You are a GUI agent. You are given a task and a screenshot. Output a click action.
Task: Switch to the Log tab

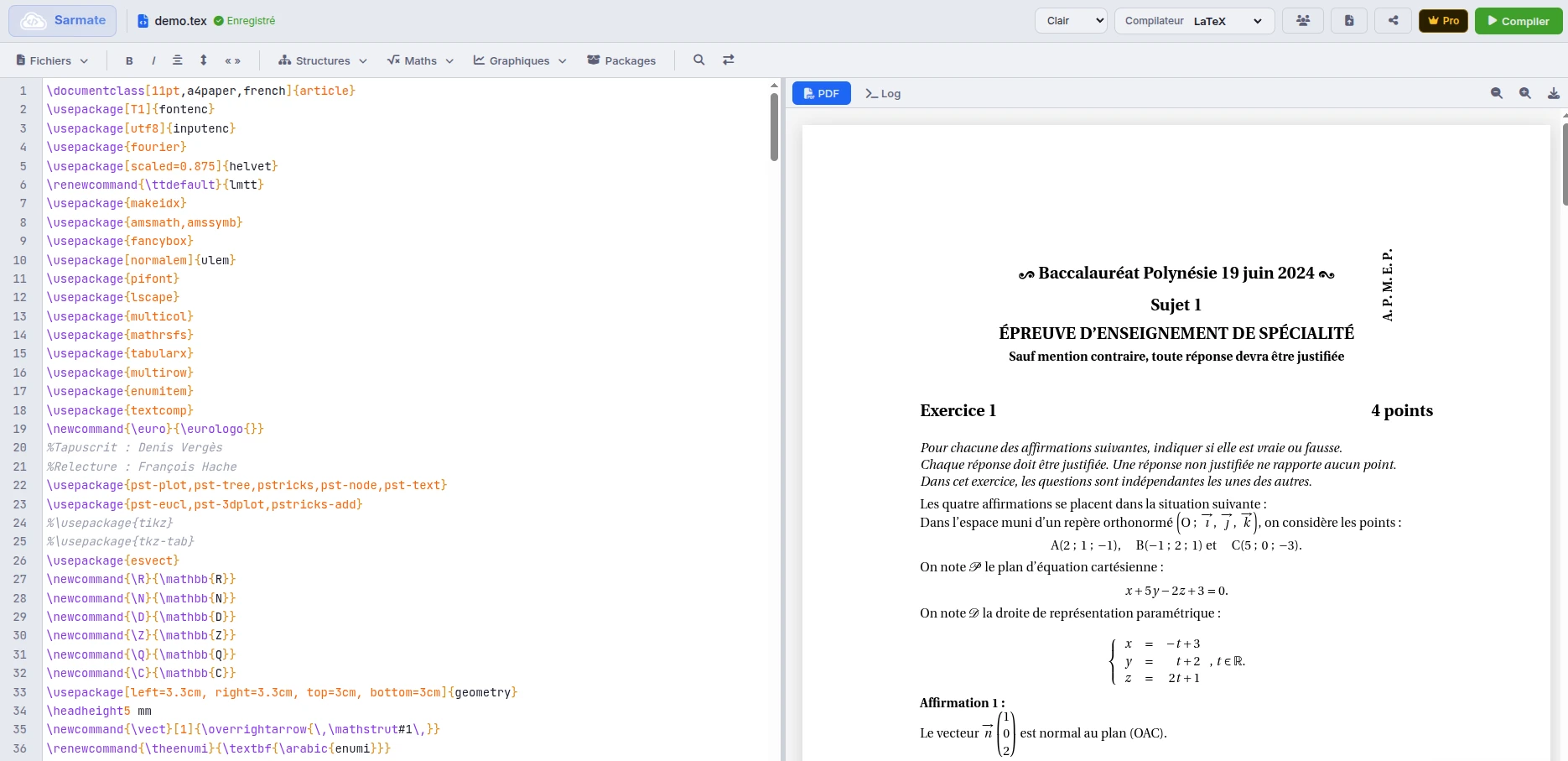pyautogui.click(x=882, y=93)
